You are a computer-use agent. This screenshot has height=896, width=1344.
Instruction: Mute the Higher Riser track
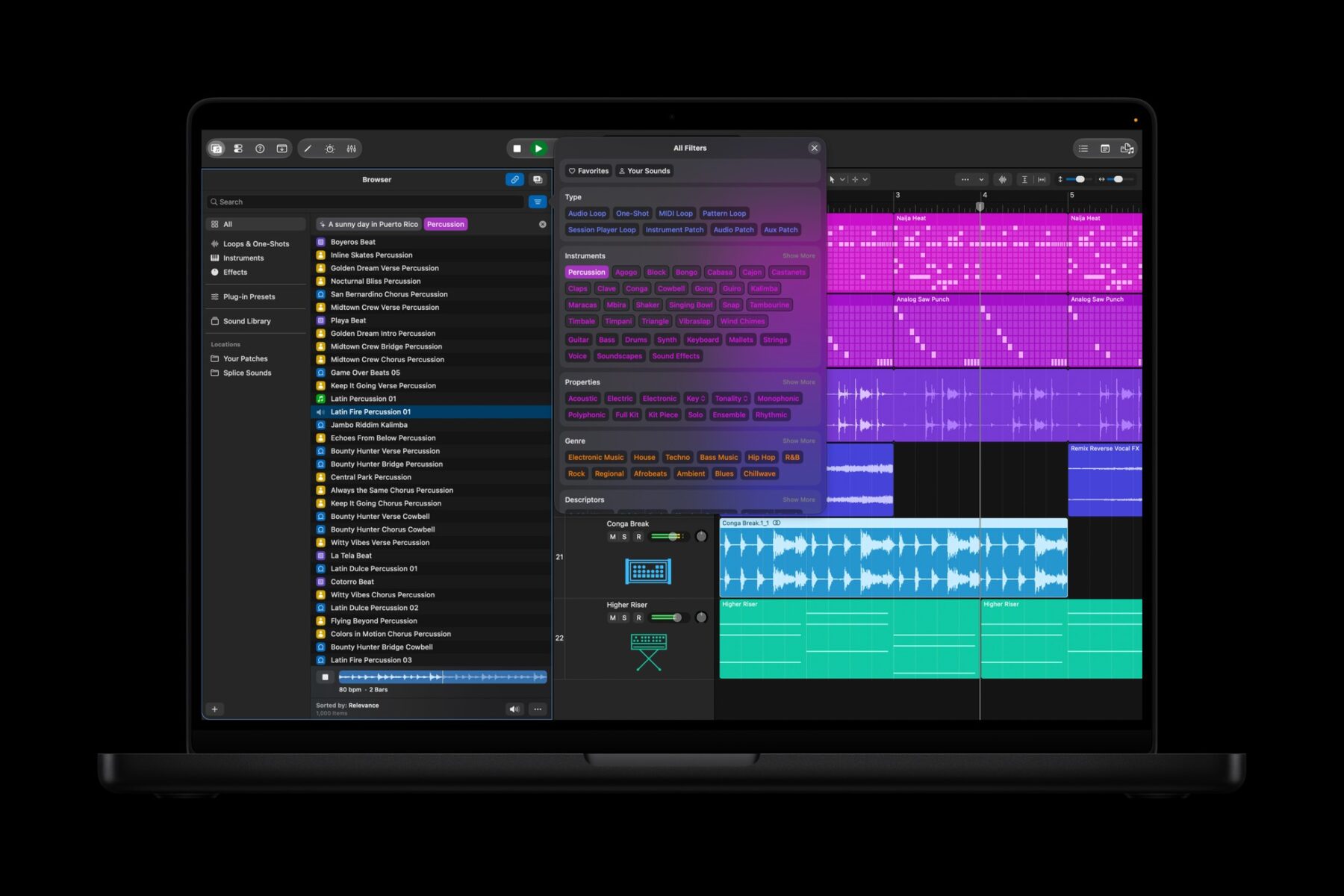[612, 618]
